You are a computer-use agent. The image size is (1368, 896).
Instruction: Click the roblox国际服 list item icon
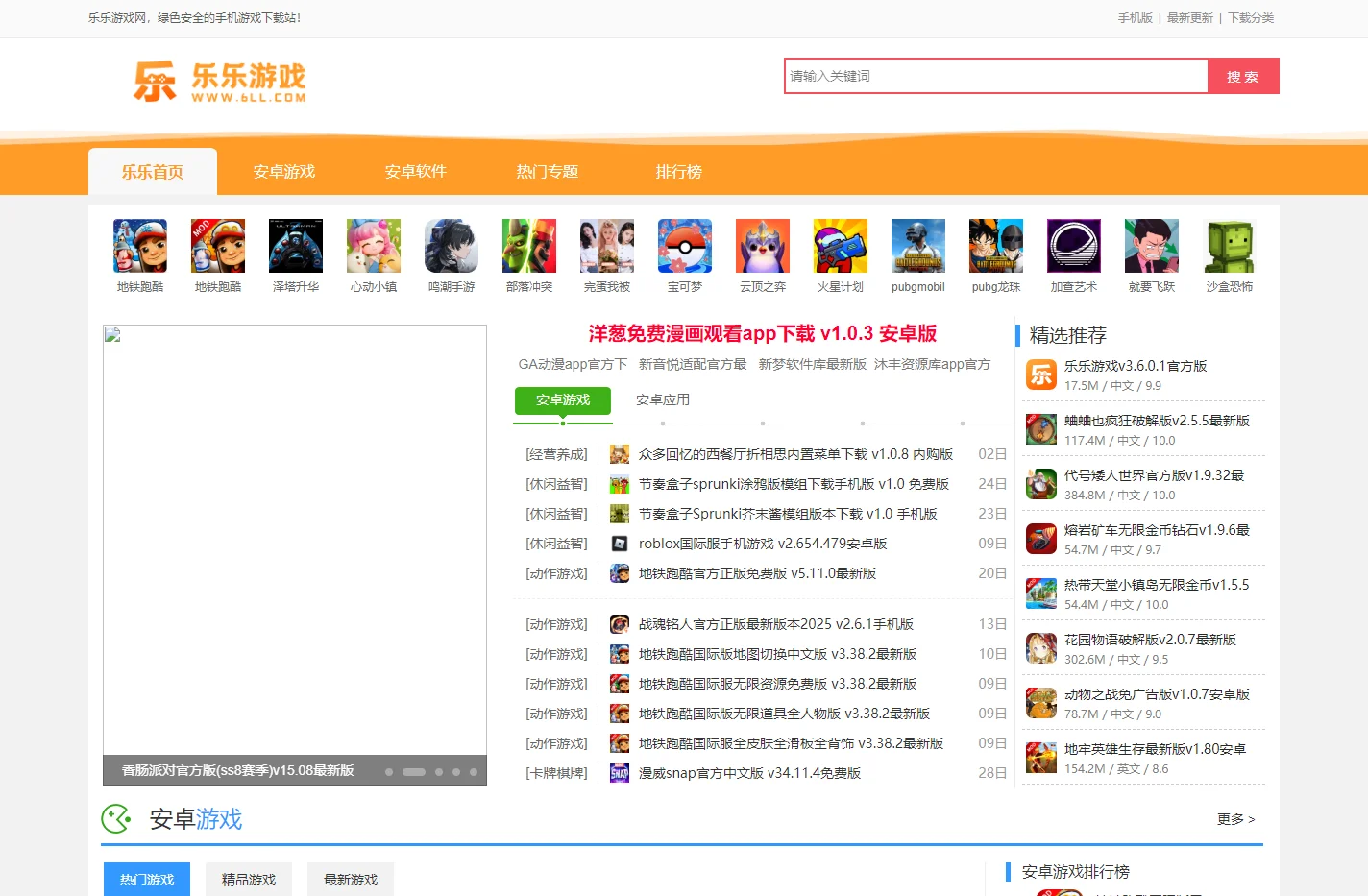point(620,544)
